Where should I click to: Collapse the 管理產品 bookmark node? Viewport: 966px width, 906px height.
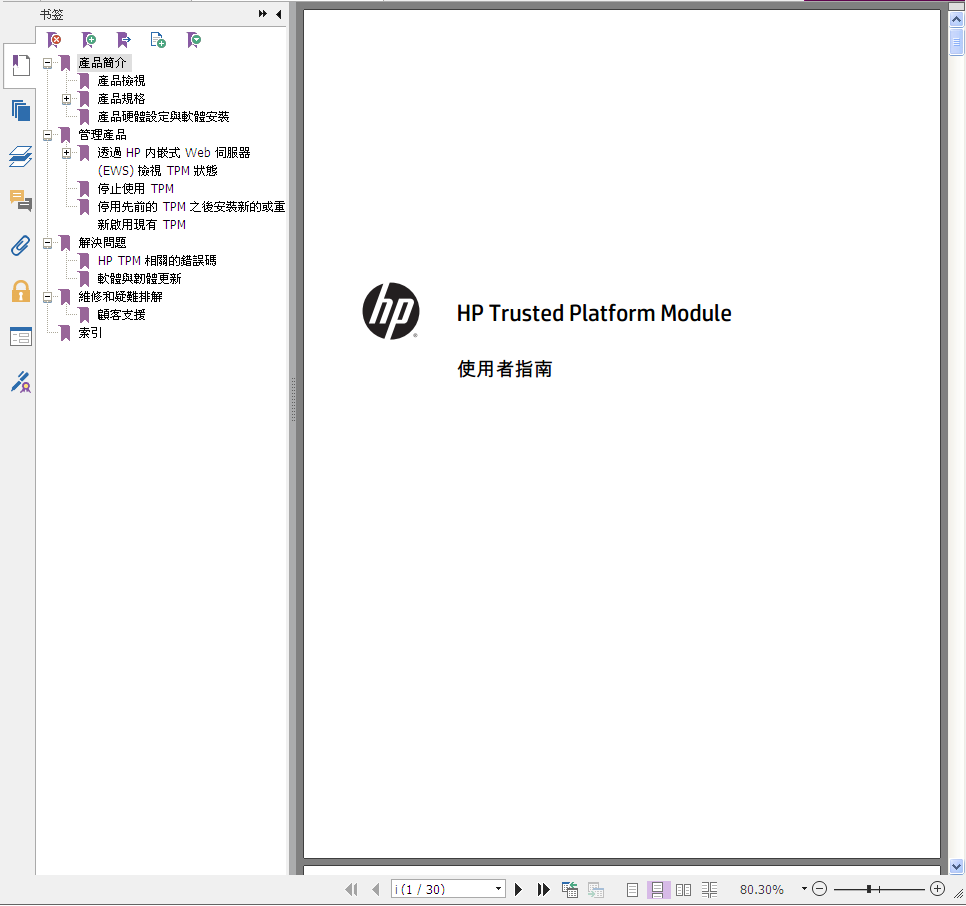click(x=47, y=135)
